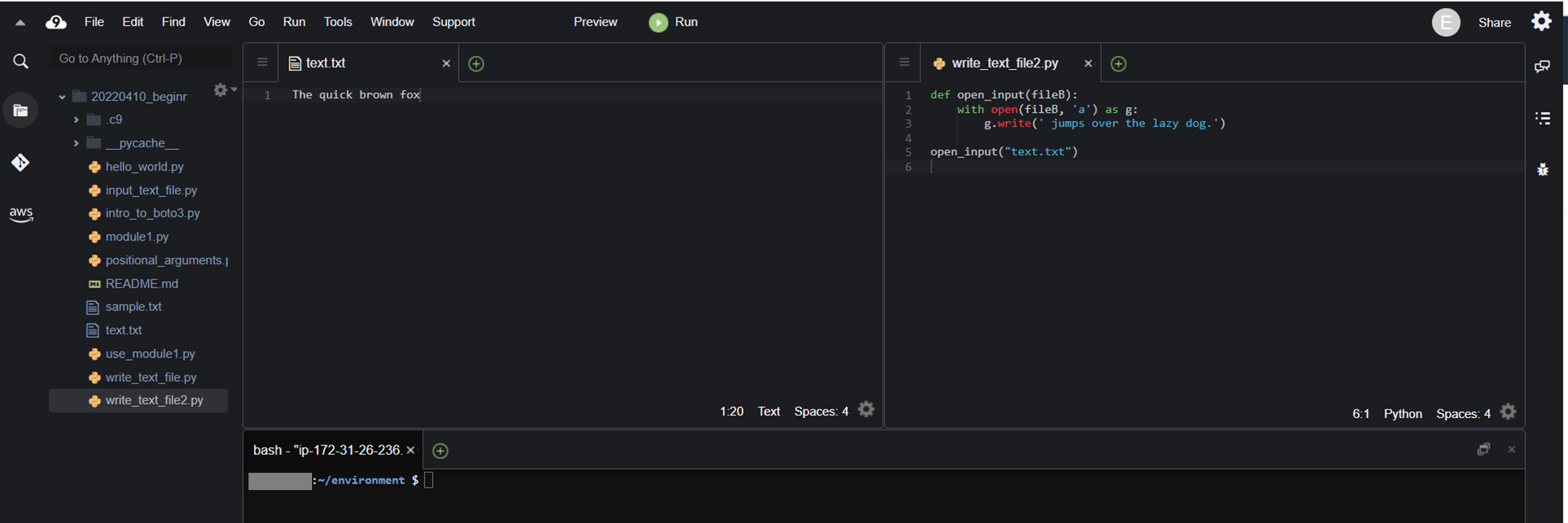This screenshot has width=1568, height=523.
Task: Close the text.txt tab
Action: [x=446, y=64]
